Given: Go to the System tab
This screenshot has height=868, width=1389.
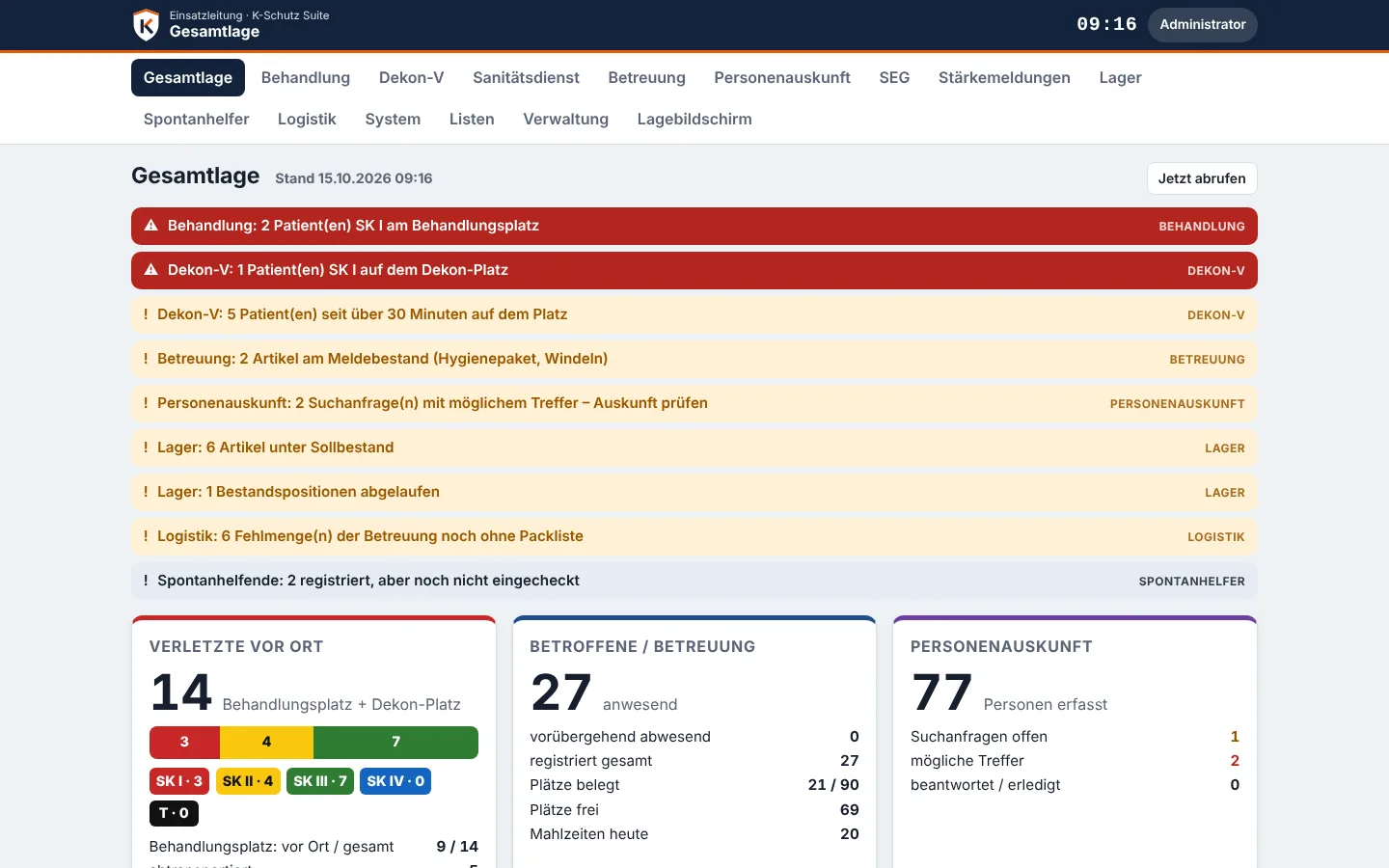Looking at the screenshot, I should click(x=393, y=120).
